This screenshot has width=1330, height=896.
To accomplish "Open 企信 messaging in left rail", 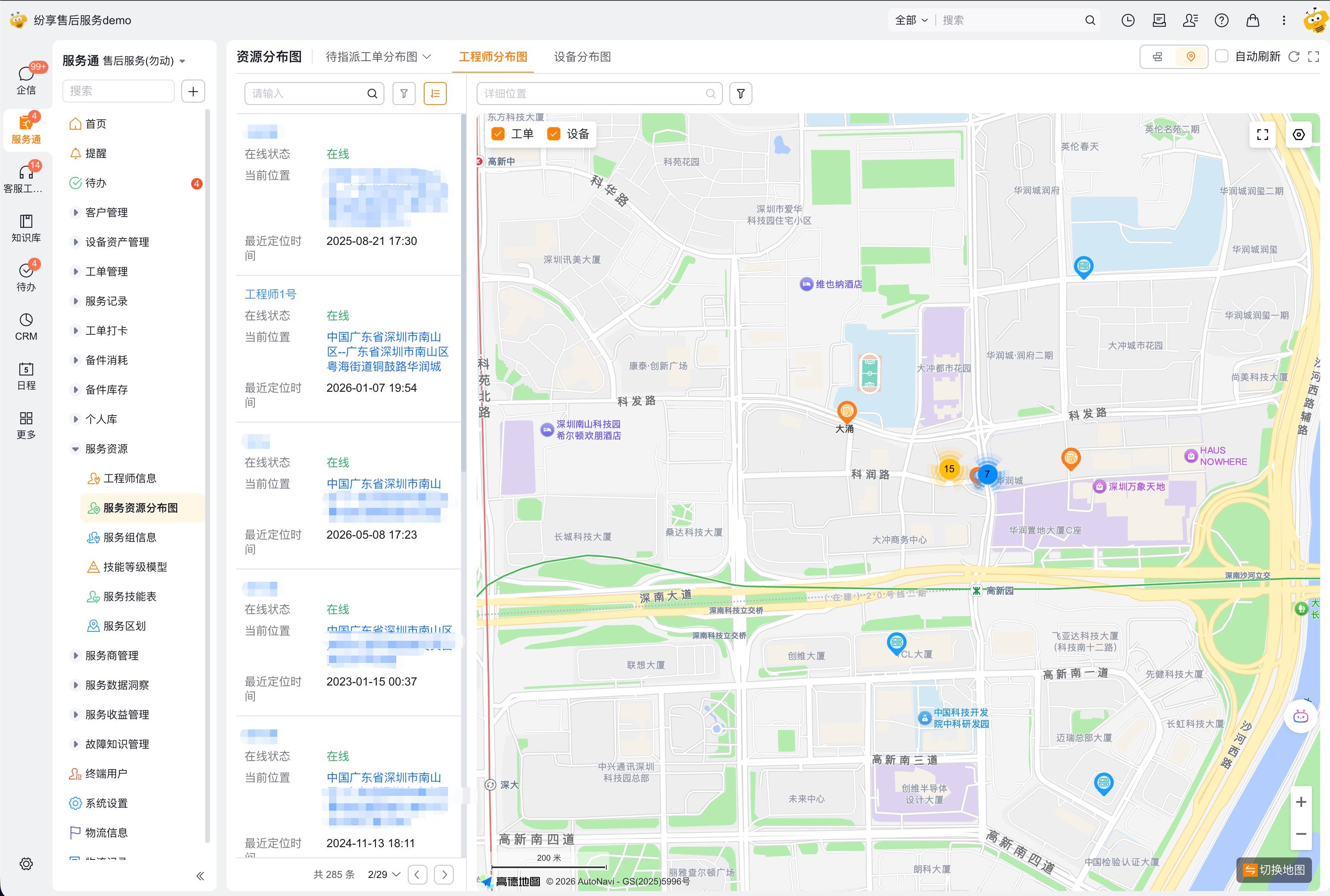I will tap(26, 80).
